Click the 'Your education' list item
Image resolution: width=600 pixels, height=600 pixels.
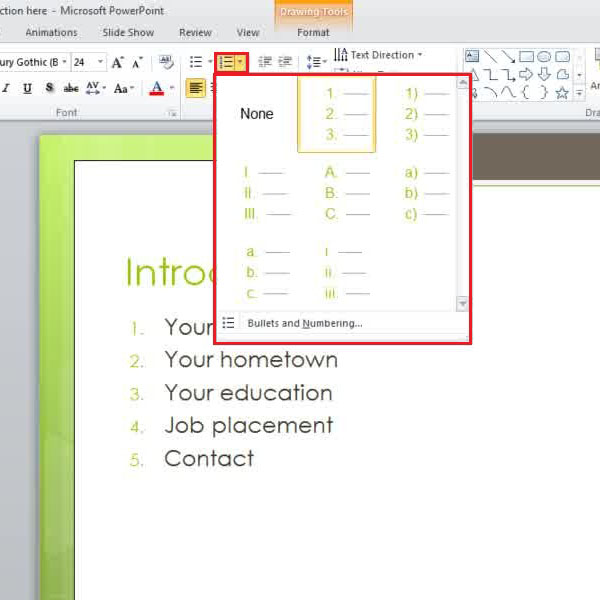[x=248, y=393]
